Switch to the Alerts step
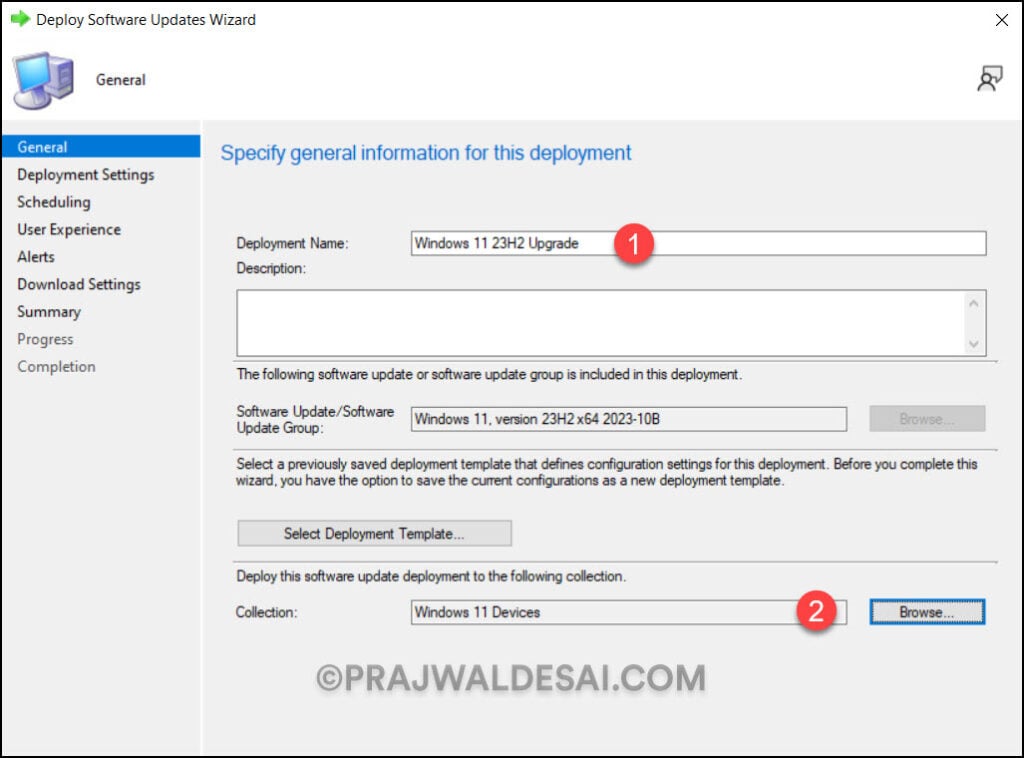This screenshot has height=758, width=1024. tap(36, 257)
